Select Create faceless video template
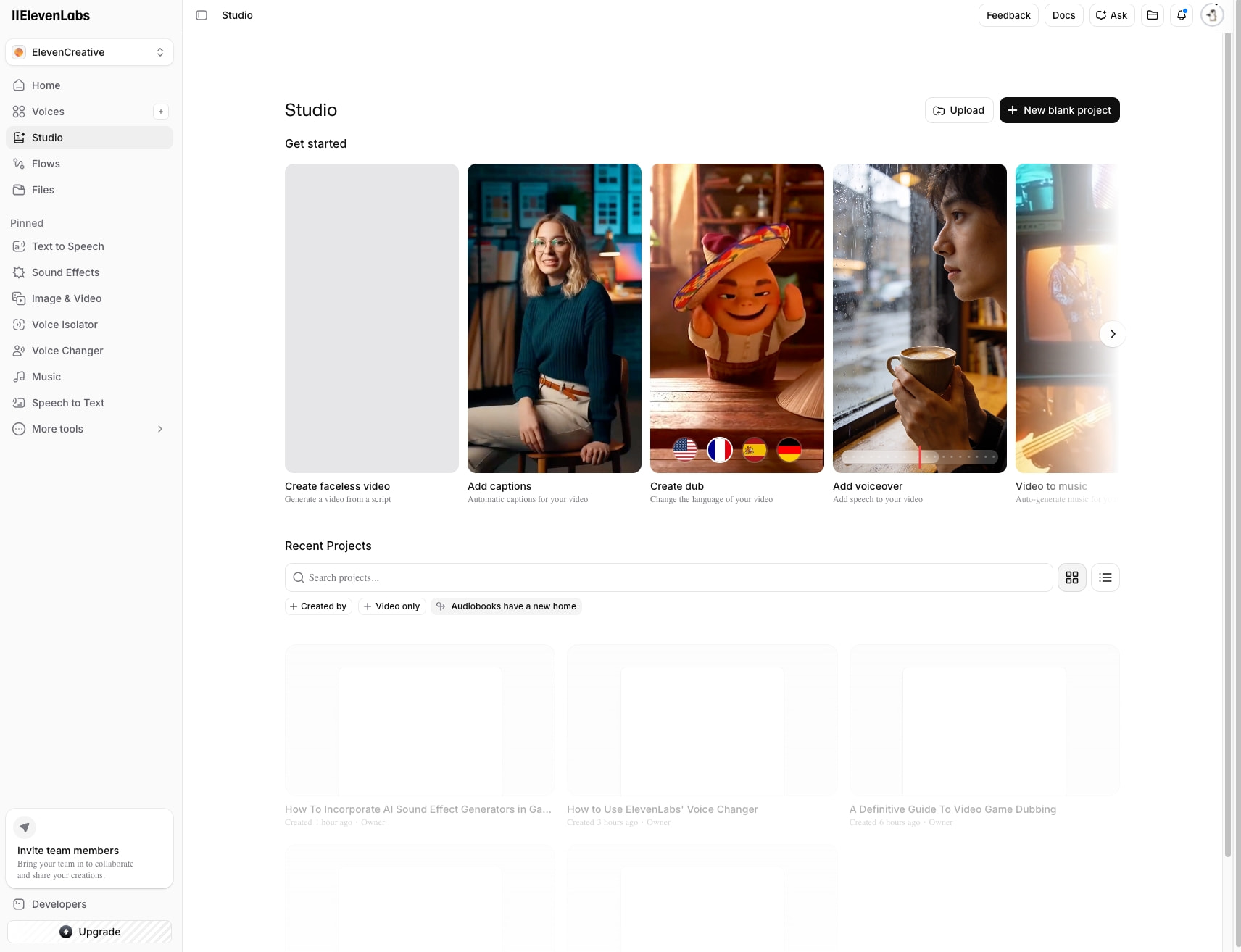This screenshot has width=1241, height=952. click(372, 334)
